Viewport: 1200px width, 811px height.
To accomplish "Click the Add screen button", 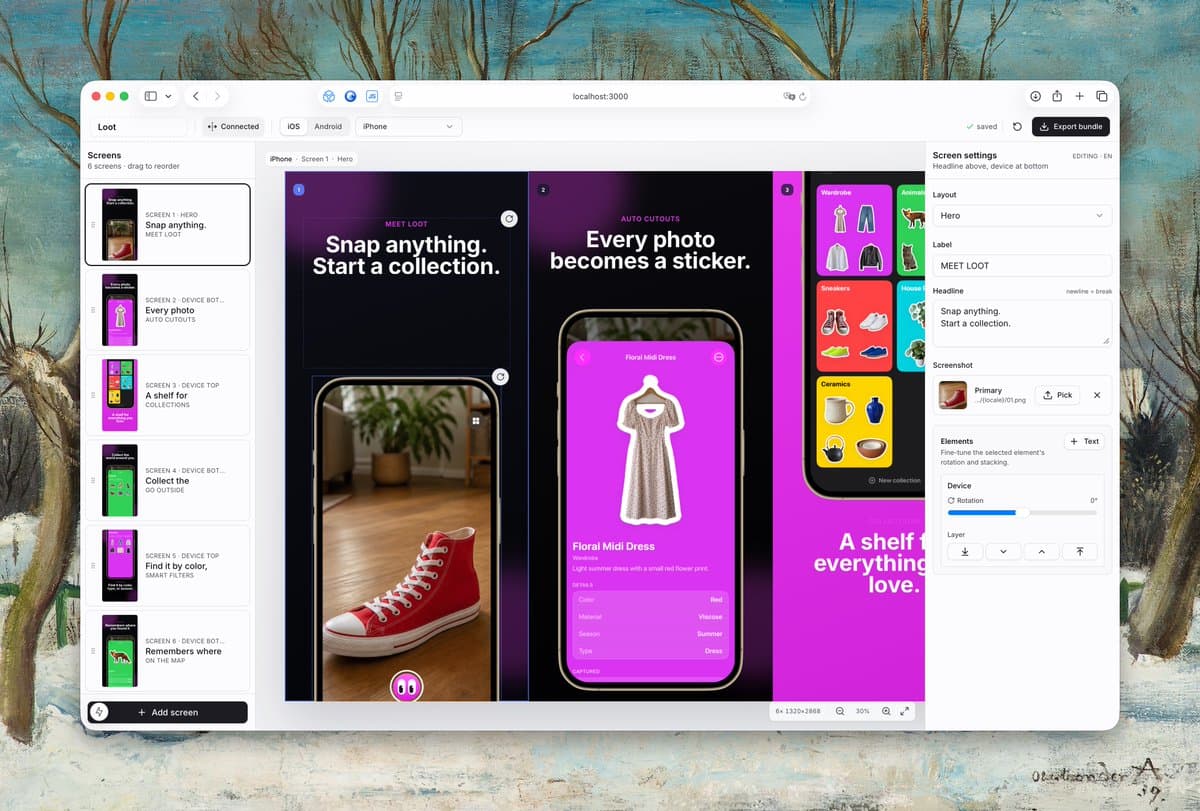I will (167, 712).
